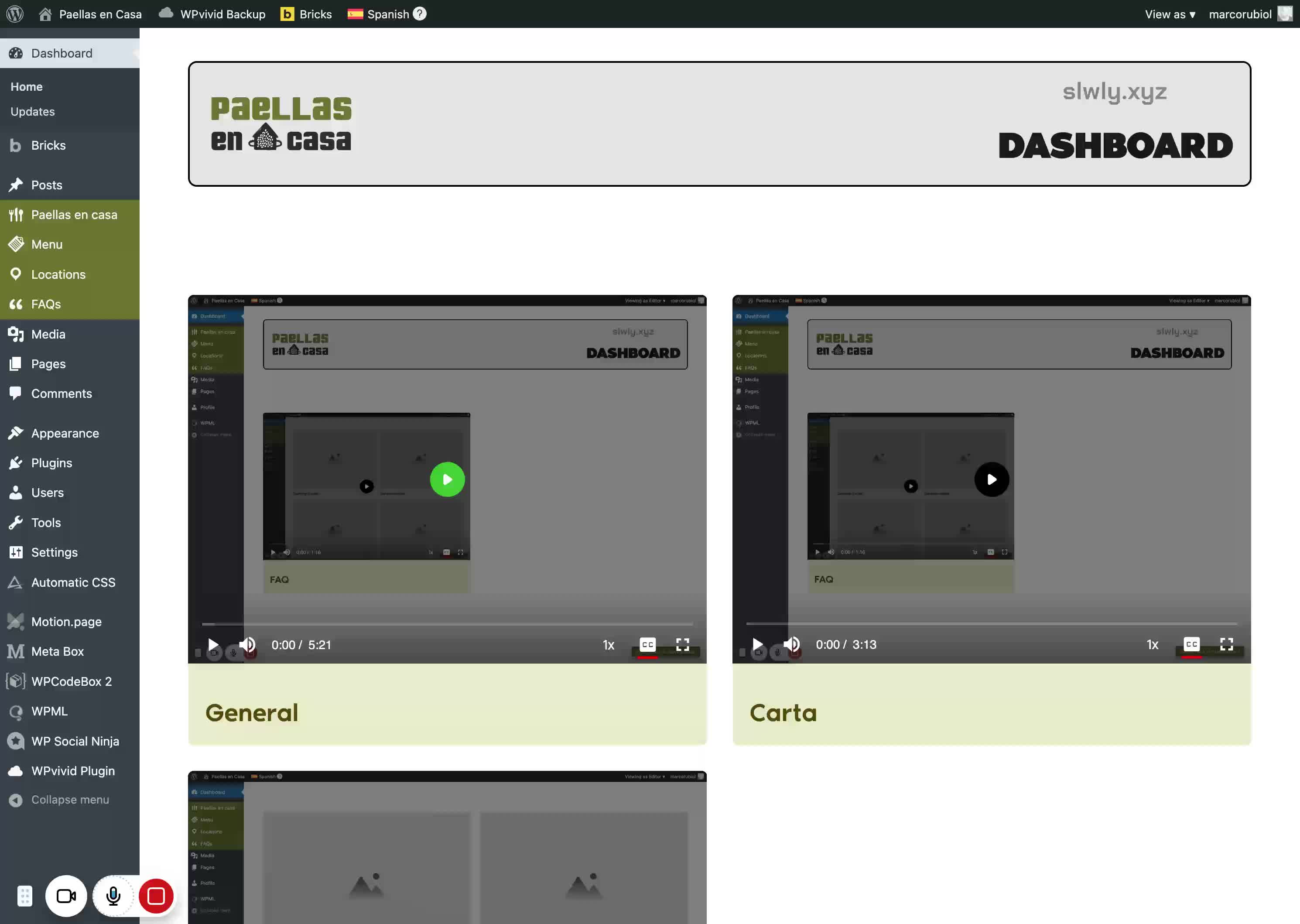Open the Locations menu item
This screenshot has height=924, width=1300.
pos(58,274)
